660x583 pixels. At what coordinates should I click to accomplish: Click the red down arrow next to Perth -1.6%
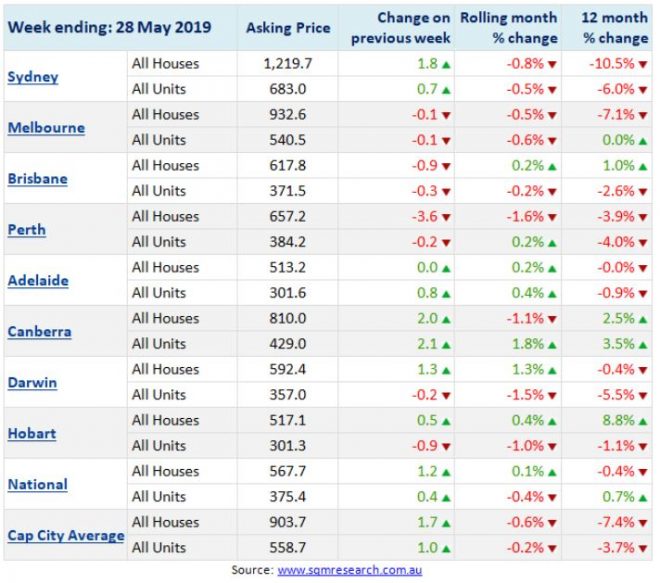pyautogui.click(x=551, y=217)
